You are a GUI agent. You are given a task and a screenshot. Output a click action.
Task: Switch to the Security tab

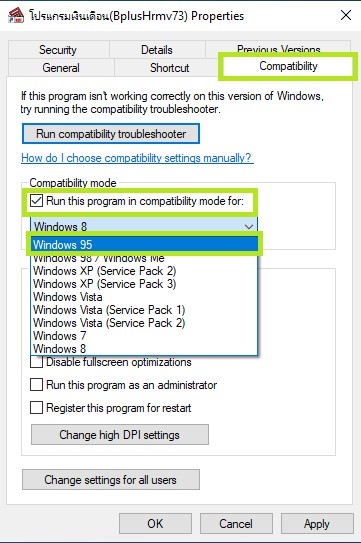58,50
